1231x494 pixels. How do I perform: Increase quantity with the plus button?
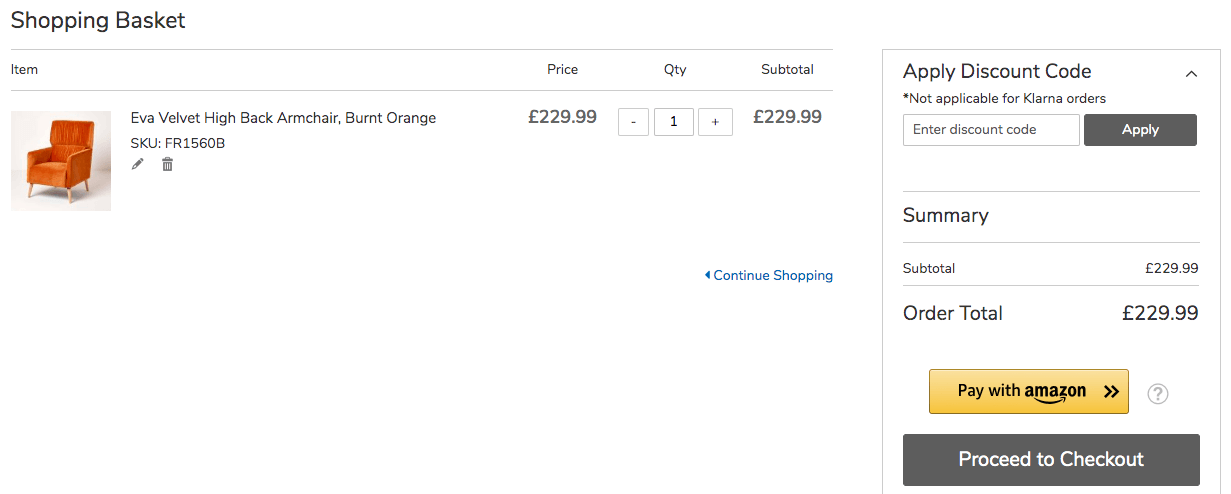tap(715, 122)
